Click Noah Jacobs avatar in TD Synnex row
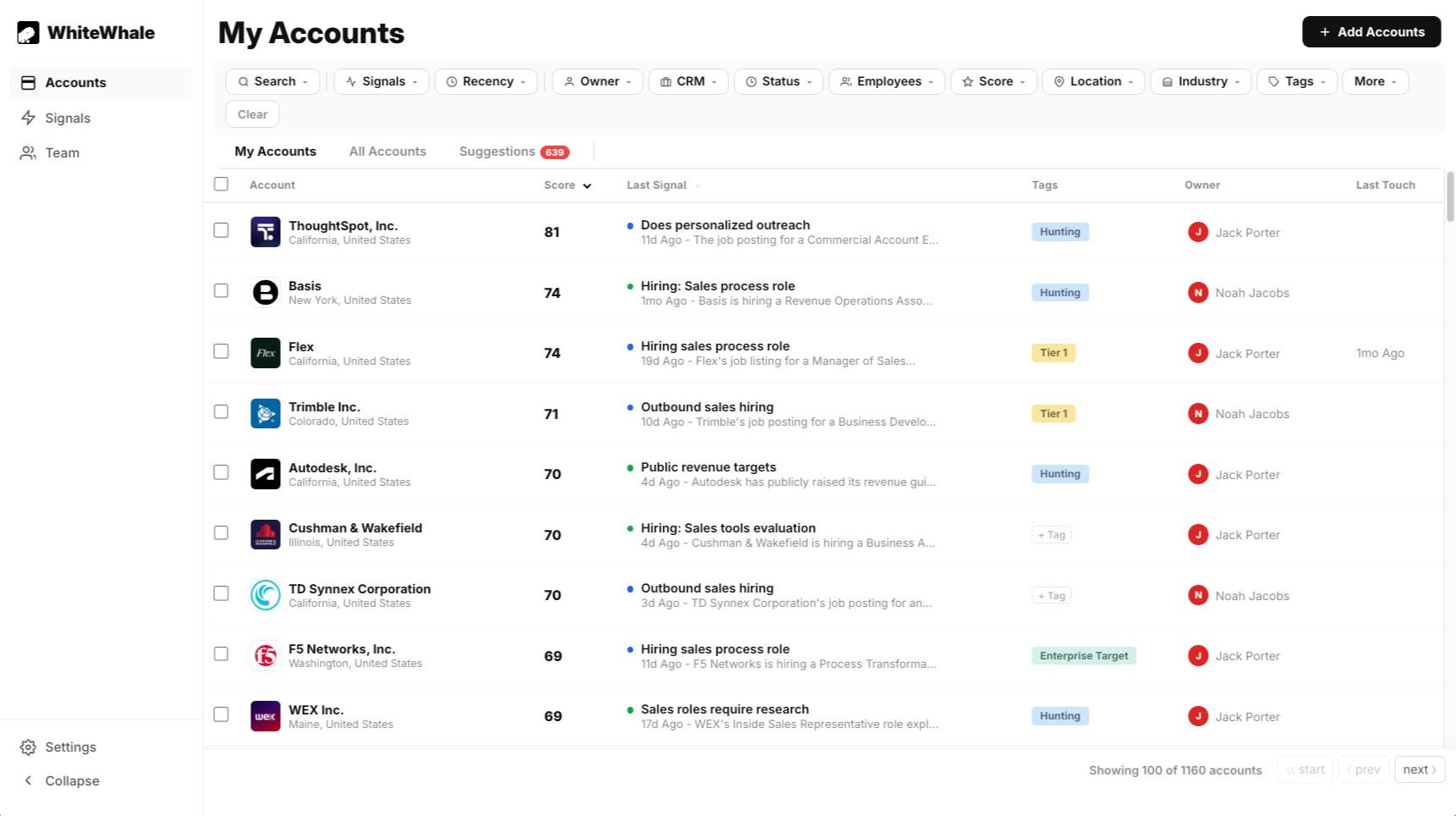 point(1198,595)
